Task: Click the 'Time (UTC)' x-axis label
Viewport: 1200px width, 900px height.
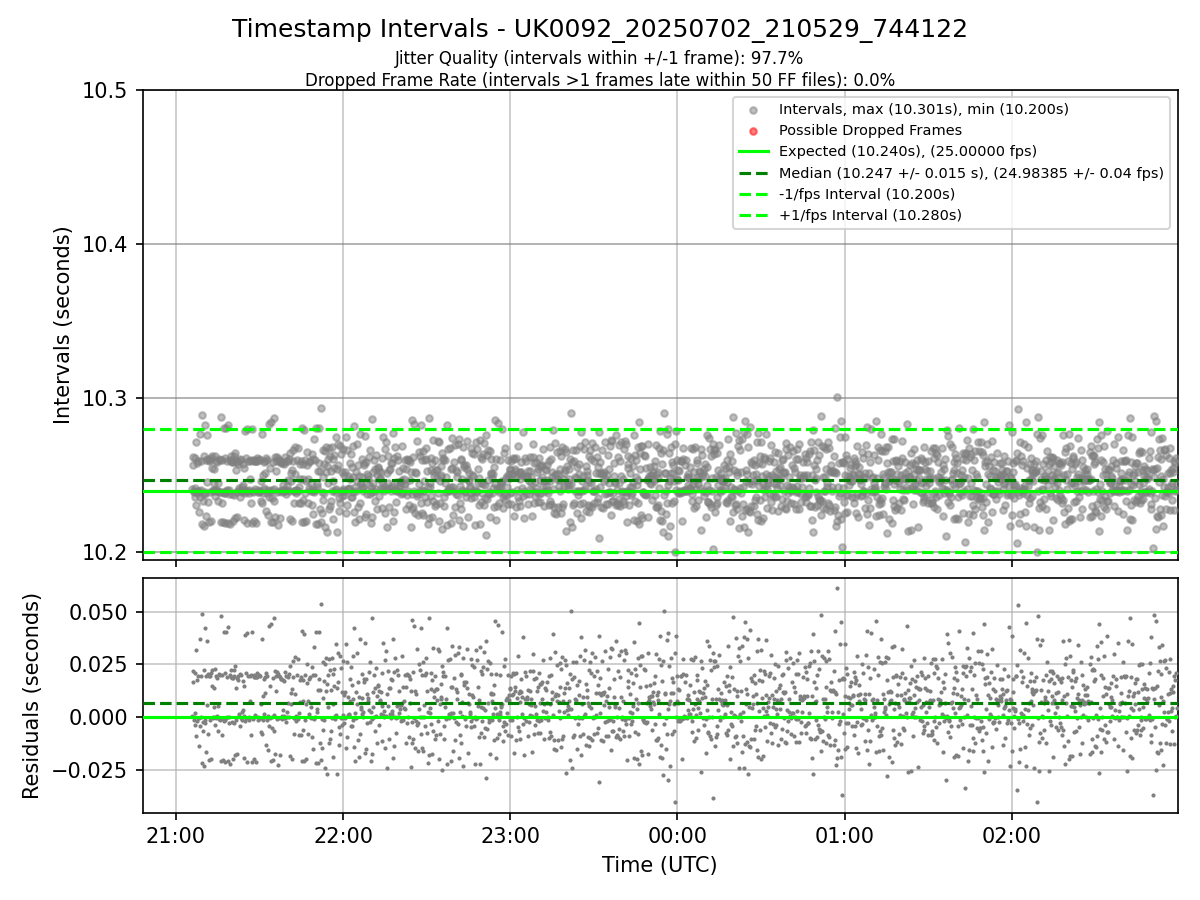Action: [x=659, y=865]
